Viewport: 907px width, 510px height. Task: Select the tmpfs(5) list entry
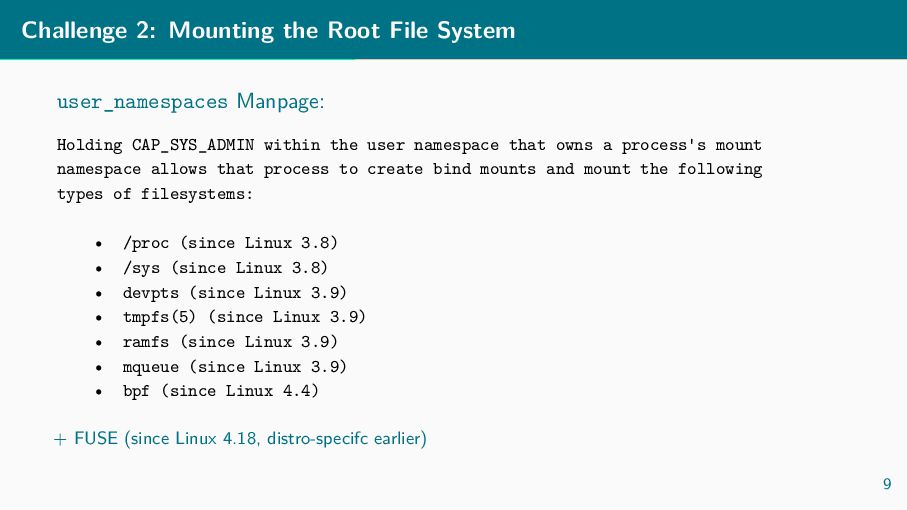pyautogui.click(x=244, y=317)
